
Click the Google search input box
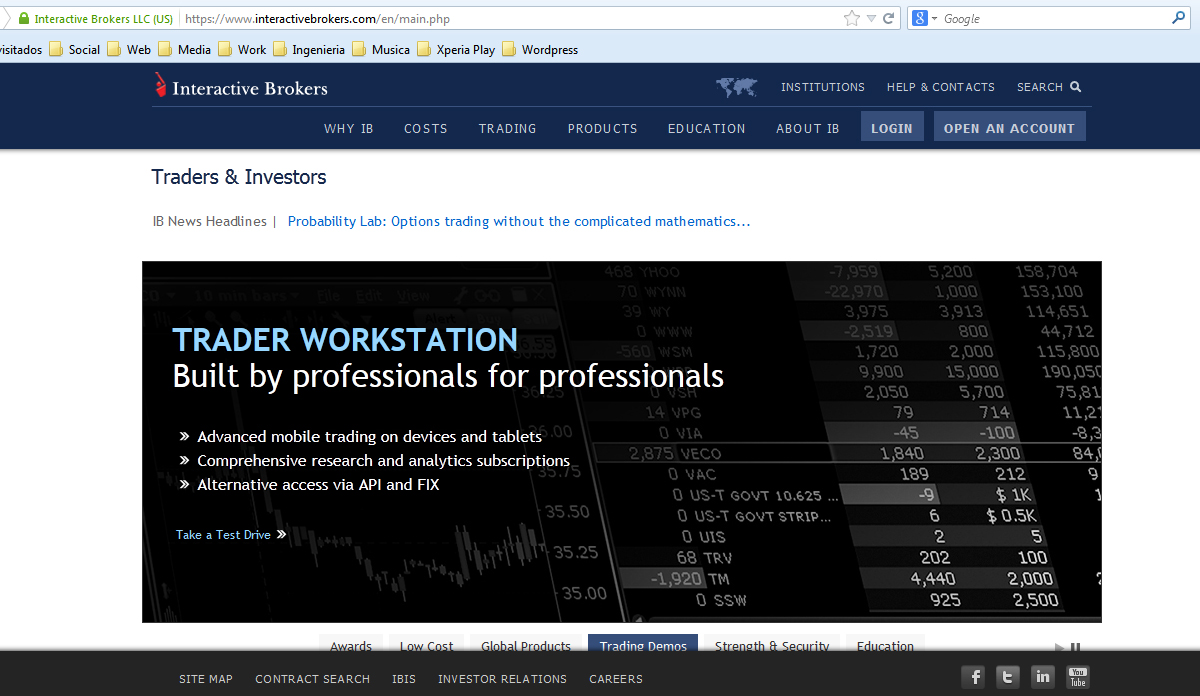(x=1055, y=18)
